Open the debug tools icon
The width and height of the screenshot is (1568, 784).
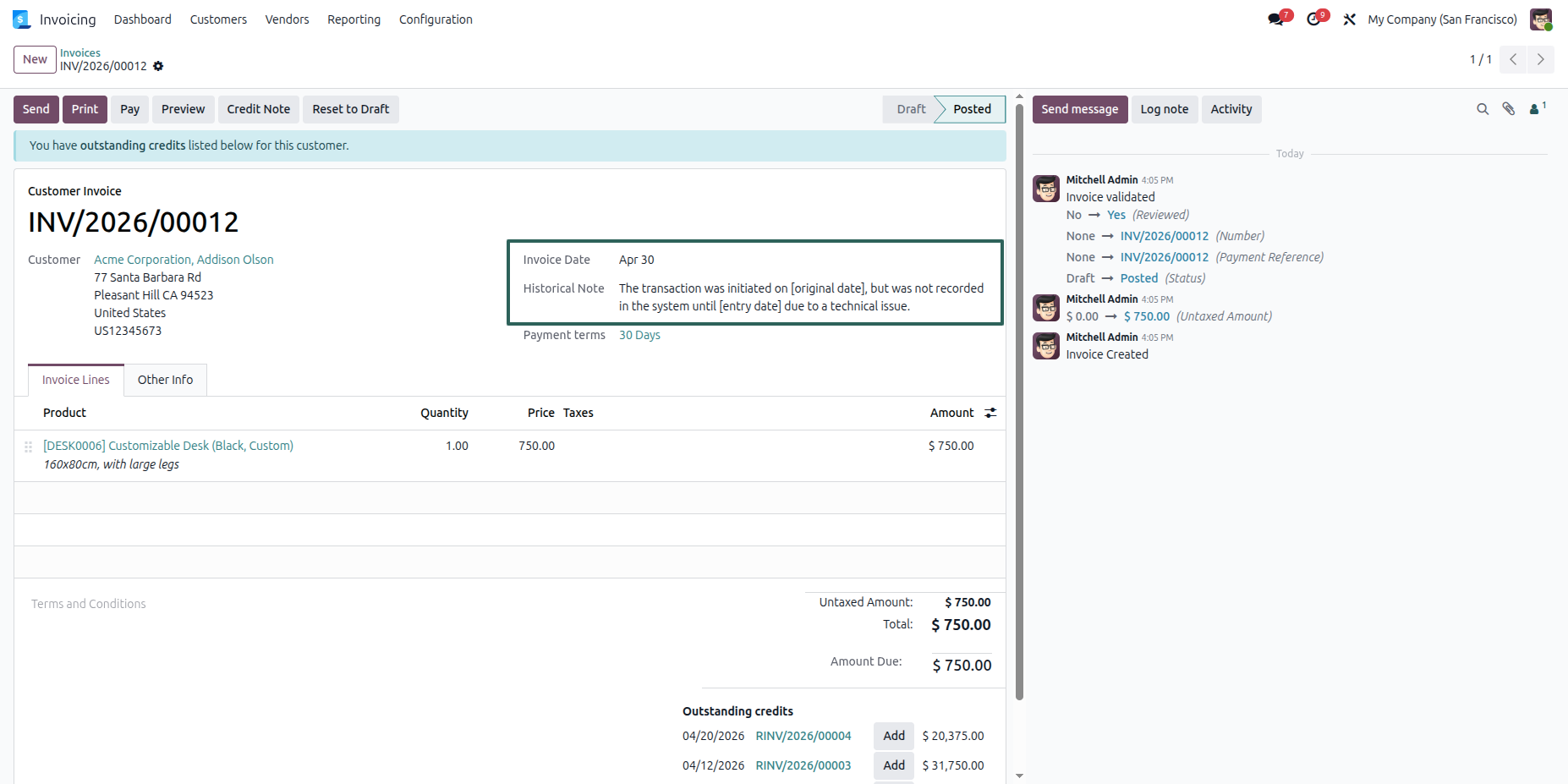coord(1350,19)
